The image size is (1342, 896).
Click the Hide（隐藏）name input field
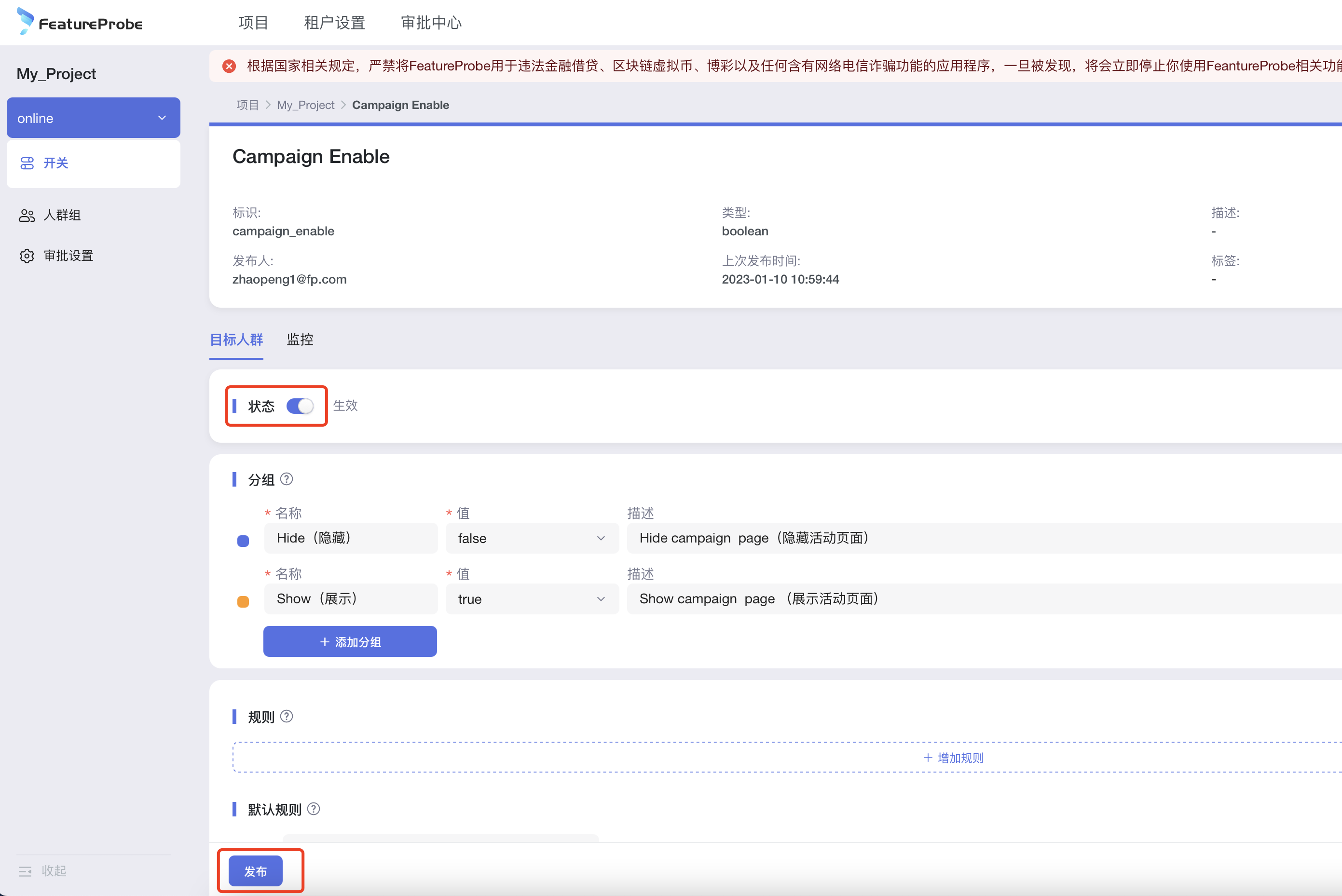pyautogui.click(x=350, y=538)
